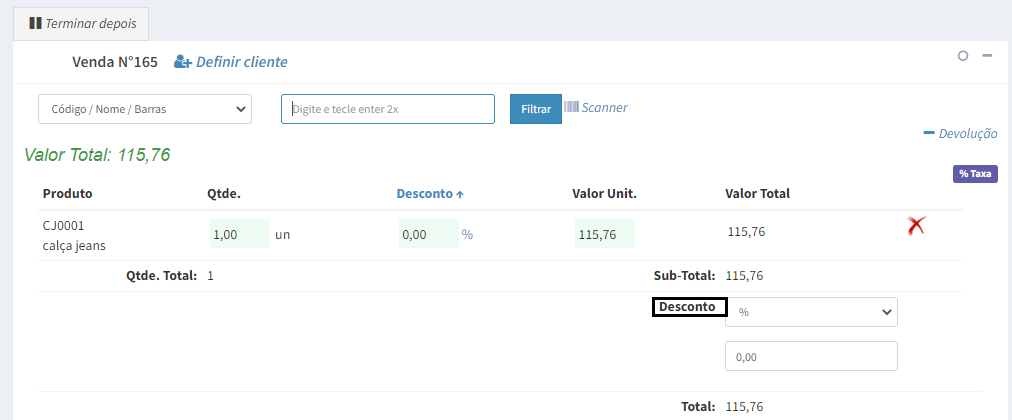Focus the 'Digite e tecle enter 2x' search field
Viewport: 1012px width, 420px height.
388,108
